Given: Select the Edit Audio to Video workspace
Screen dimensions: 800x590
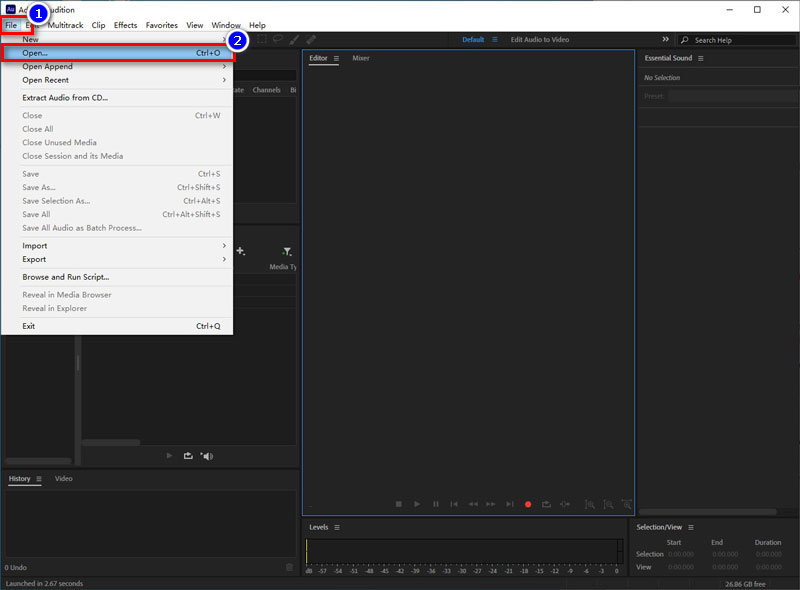Looking at the screenshot, I should click(539, 40).
